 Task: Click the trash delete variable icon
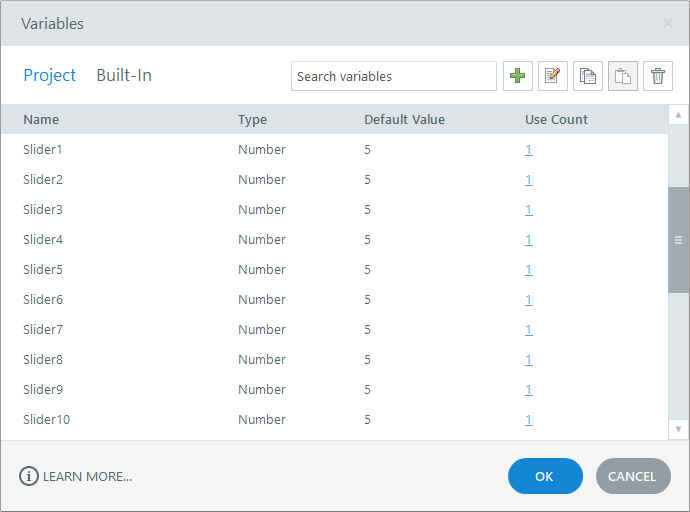(x=657, y=76)
